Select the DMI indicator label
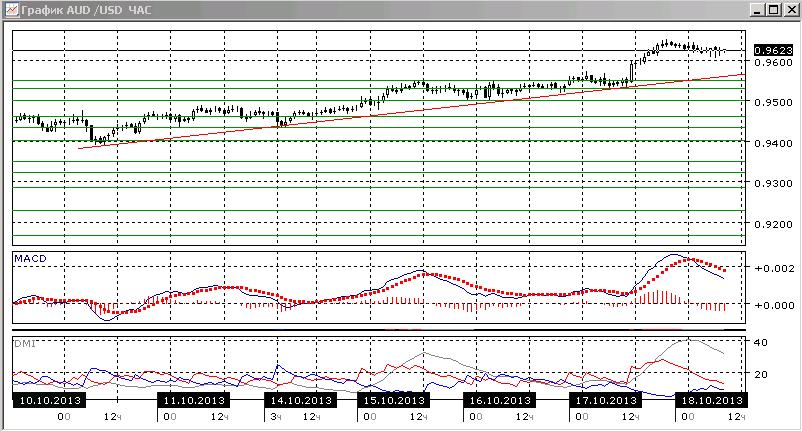 [25, 344]
